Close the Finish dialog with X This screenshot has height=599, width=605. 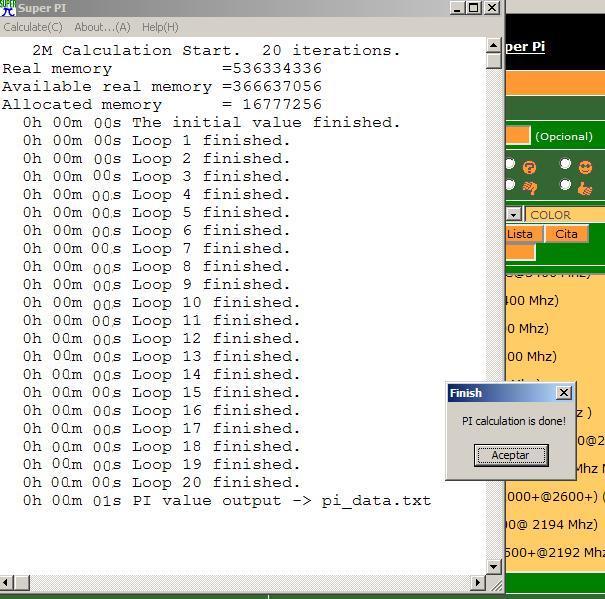563,393
